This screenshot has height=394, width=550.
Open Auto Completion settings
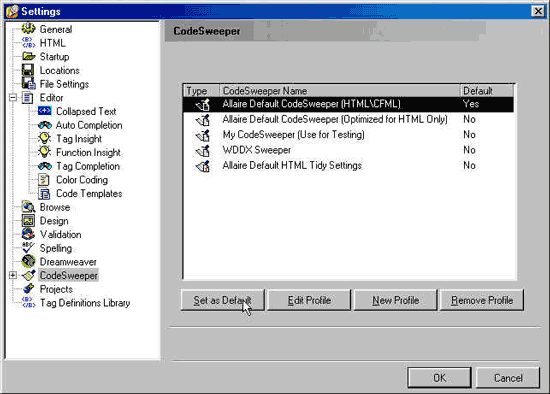coord(89,125)
